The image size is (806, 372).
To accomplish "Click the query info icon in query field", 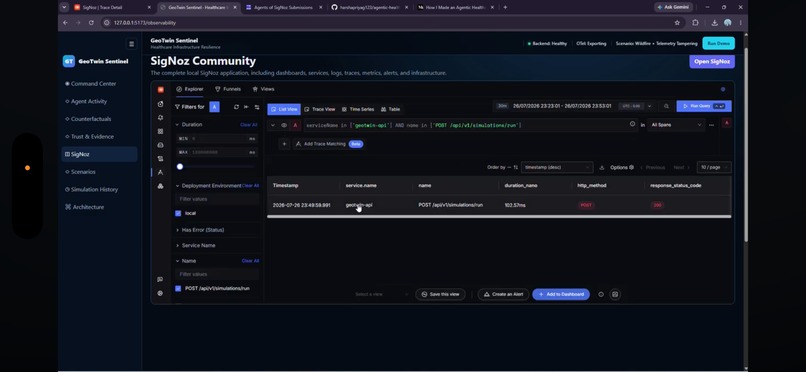I will [632, 124].
